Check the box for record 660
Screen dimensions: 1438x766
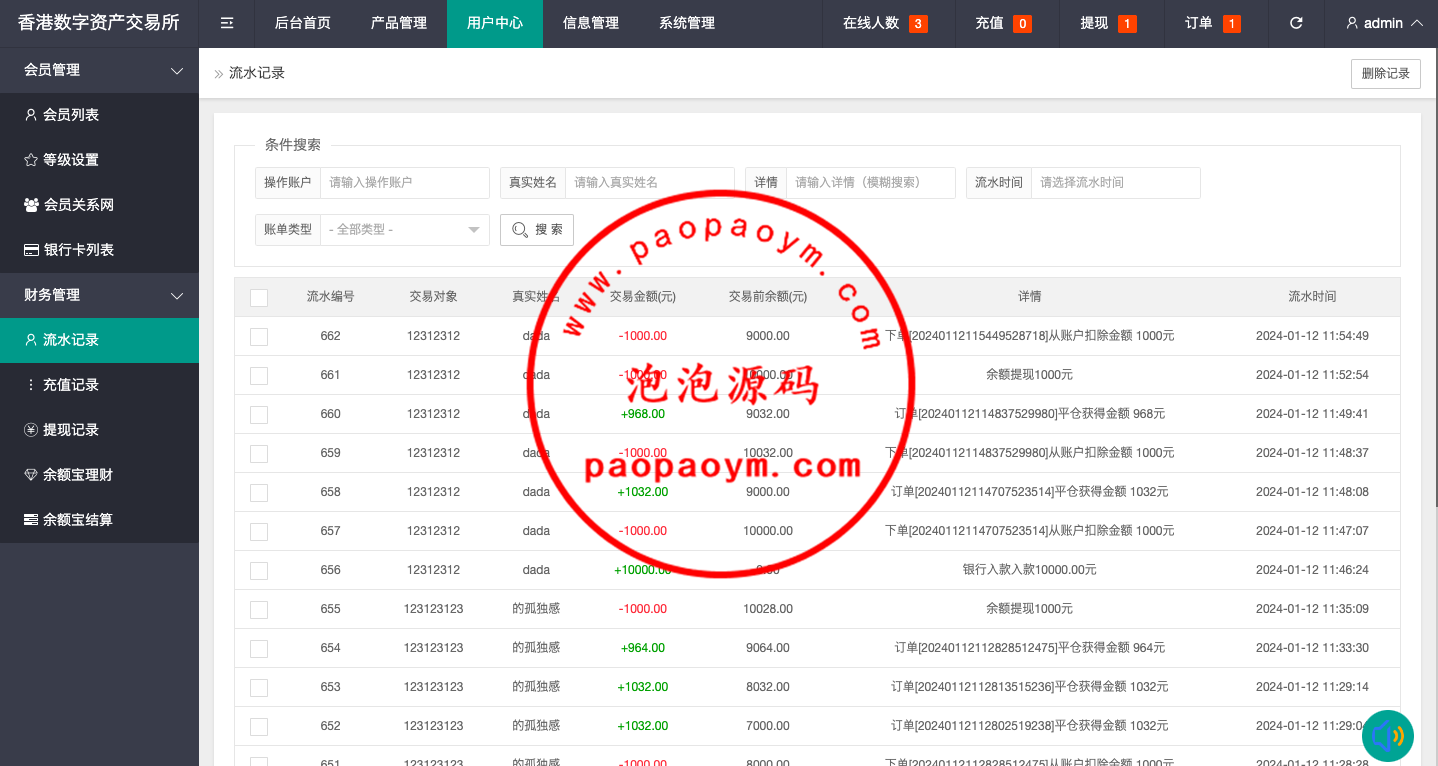click(x=259, y=414)
